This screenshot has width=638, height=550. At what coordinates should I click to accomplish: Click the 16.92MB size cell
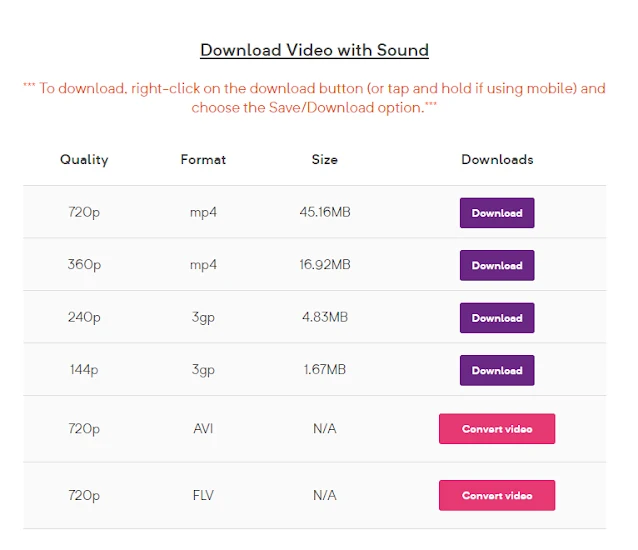coord(325,264)
